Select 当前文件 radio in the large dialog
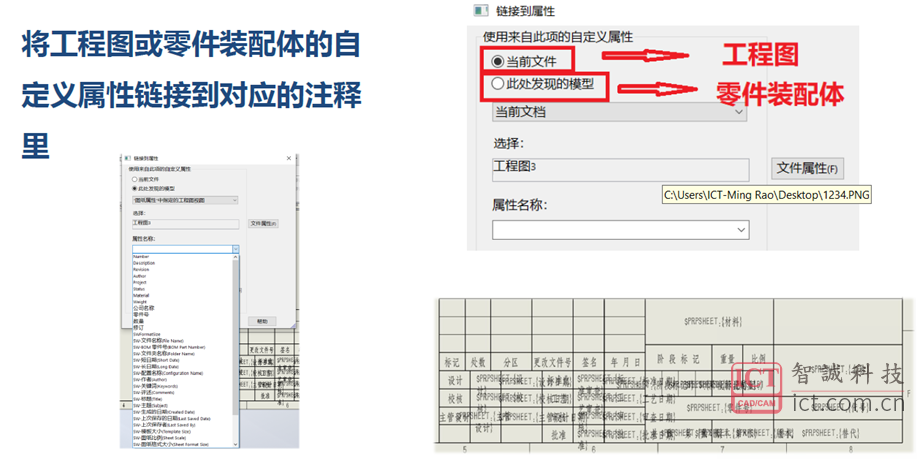The width and height of the screenshot is (917, 459). 498,61
